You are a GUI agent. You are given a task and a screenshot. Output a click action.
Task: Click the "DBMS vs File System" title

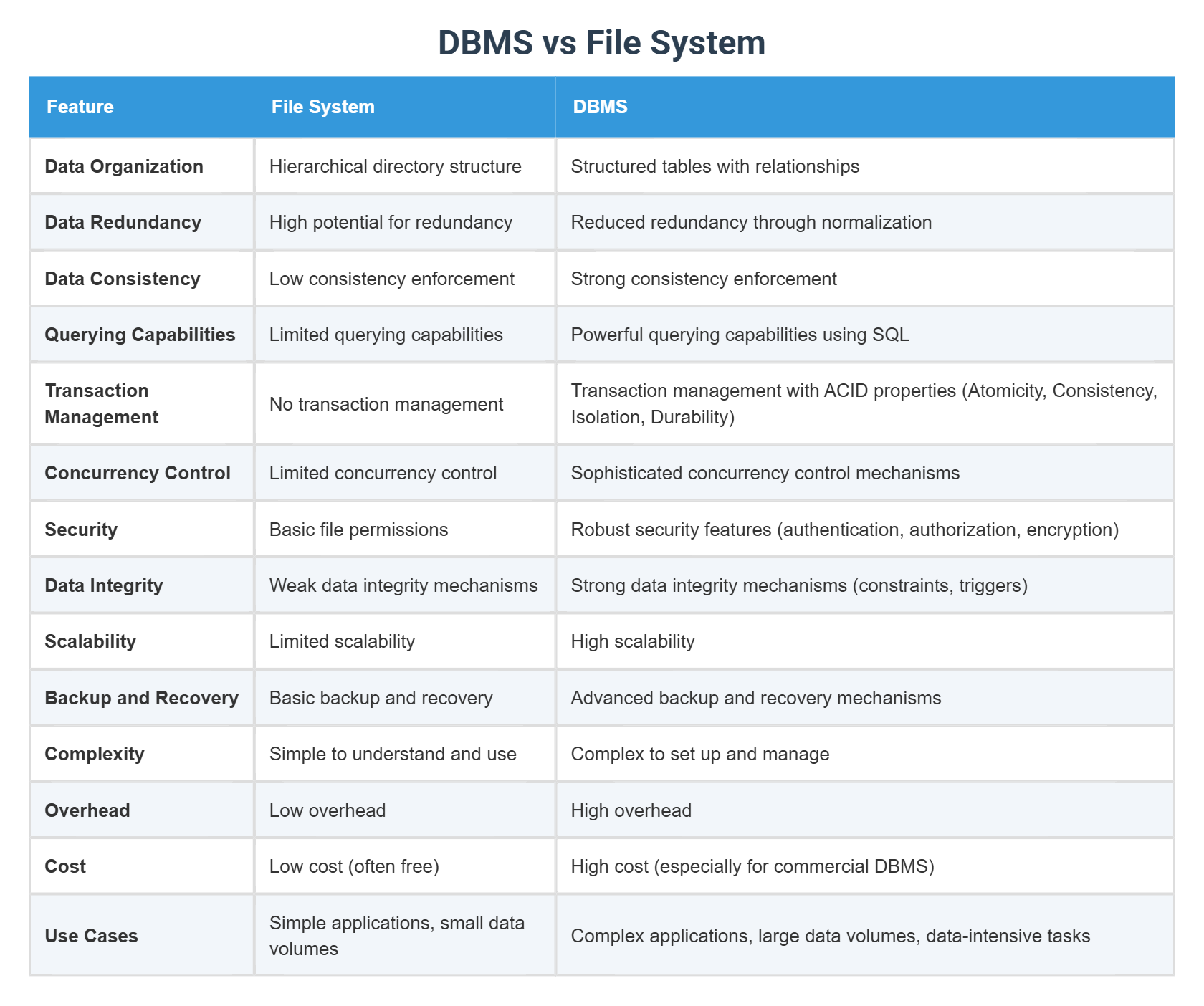(x=601, y=43)
